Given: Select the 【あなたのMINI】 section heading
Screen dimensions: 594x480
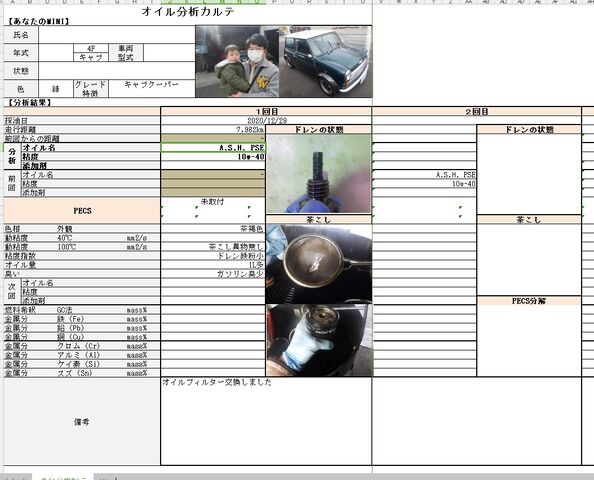Looking at the screenshot, I should coord(38,22).
